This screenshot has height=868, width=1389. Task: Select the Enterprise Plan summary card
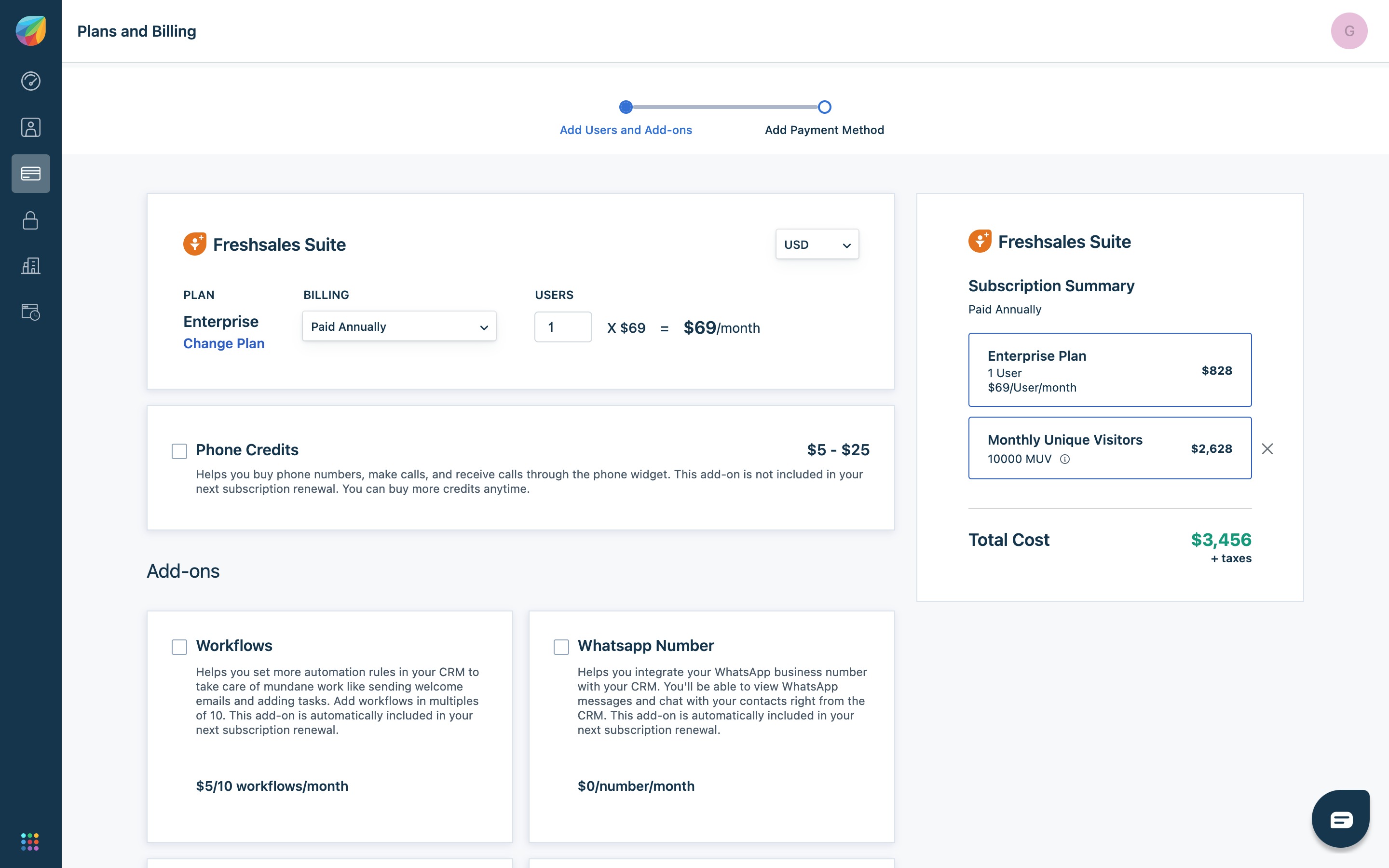click(x=1109, y=370)
